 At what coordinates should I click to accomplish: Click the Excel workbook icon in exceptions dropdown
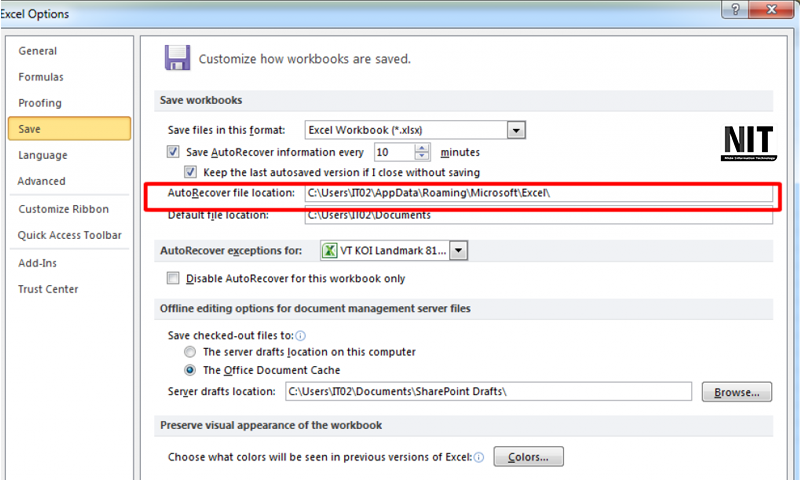click(x=330, y=250)
